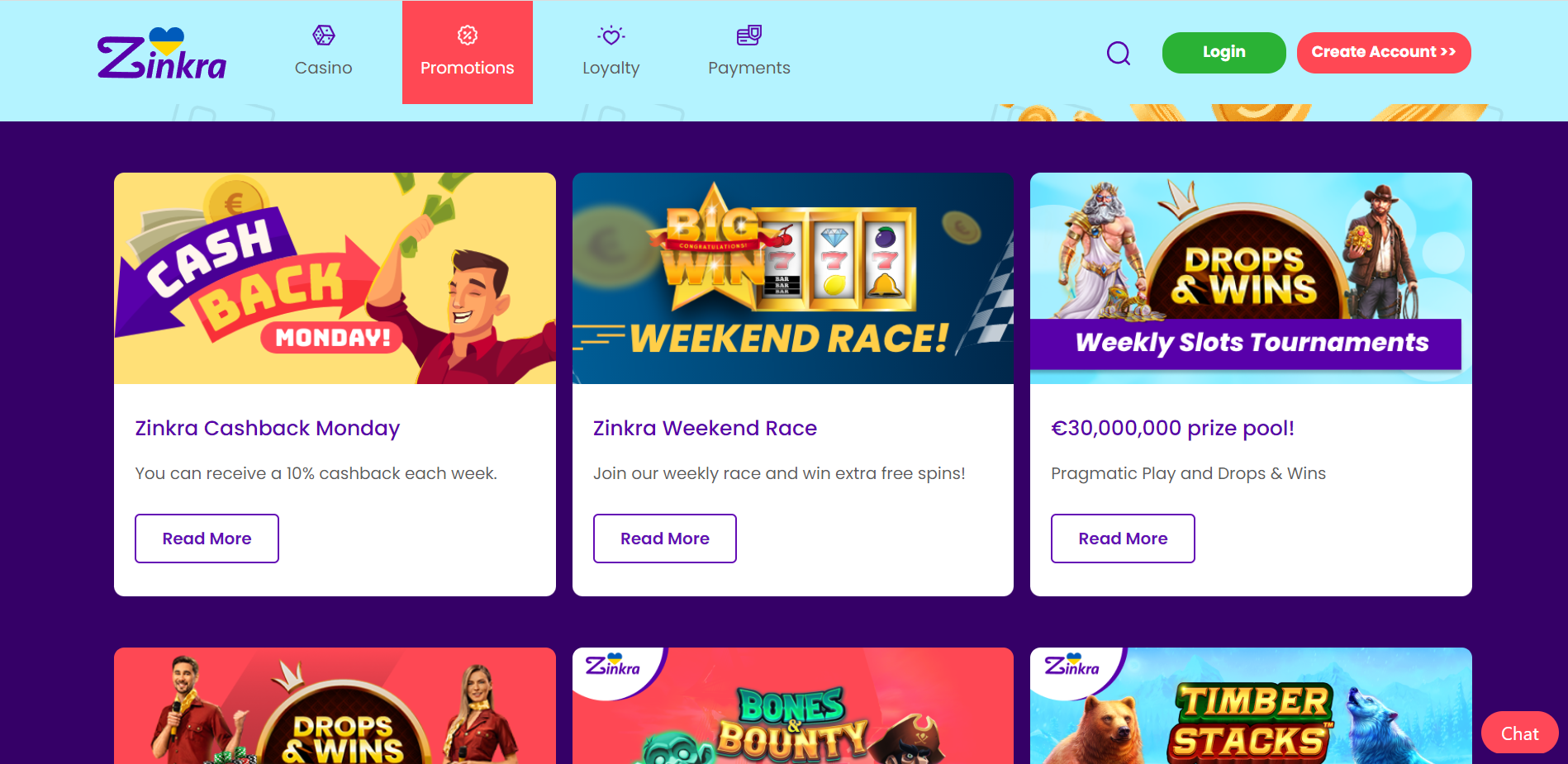Click the Payments cards icon
The width and height of the screenshot is (1568, 764).
click(x=749, y=35)
